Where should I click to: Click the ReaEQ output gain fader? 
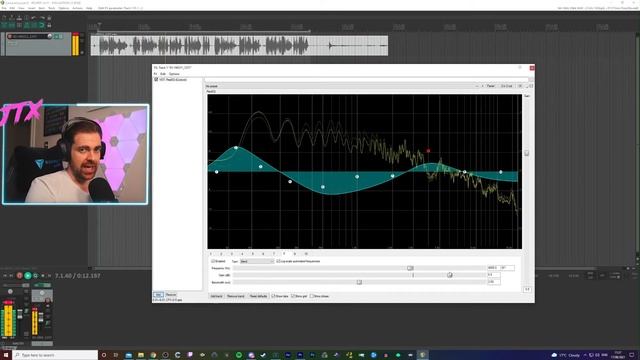tap(527, 153)
